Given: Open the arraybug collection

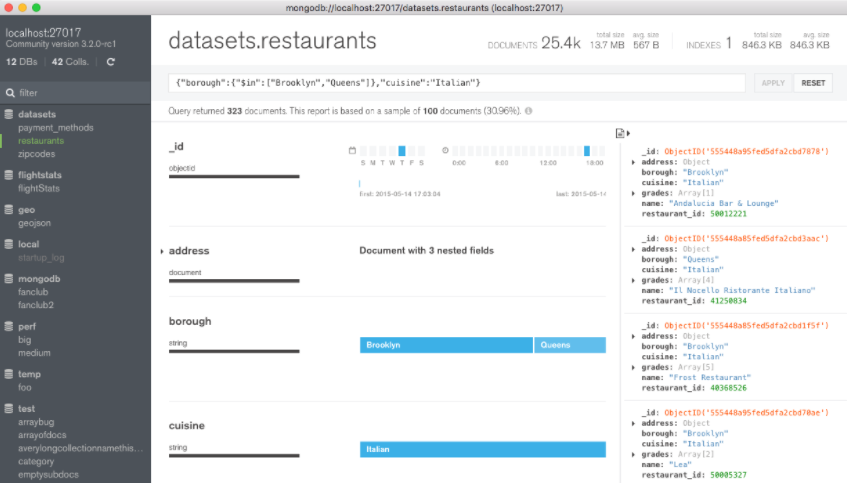Looking at the screenshot, I should pyautogui.click(x=36, y=422).
